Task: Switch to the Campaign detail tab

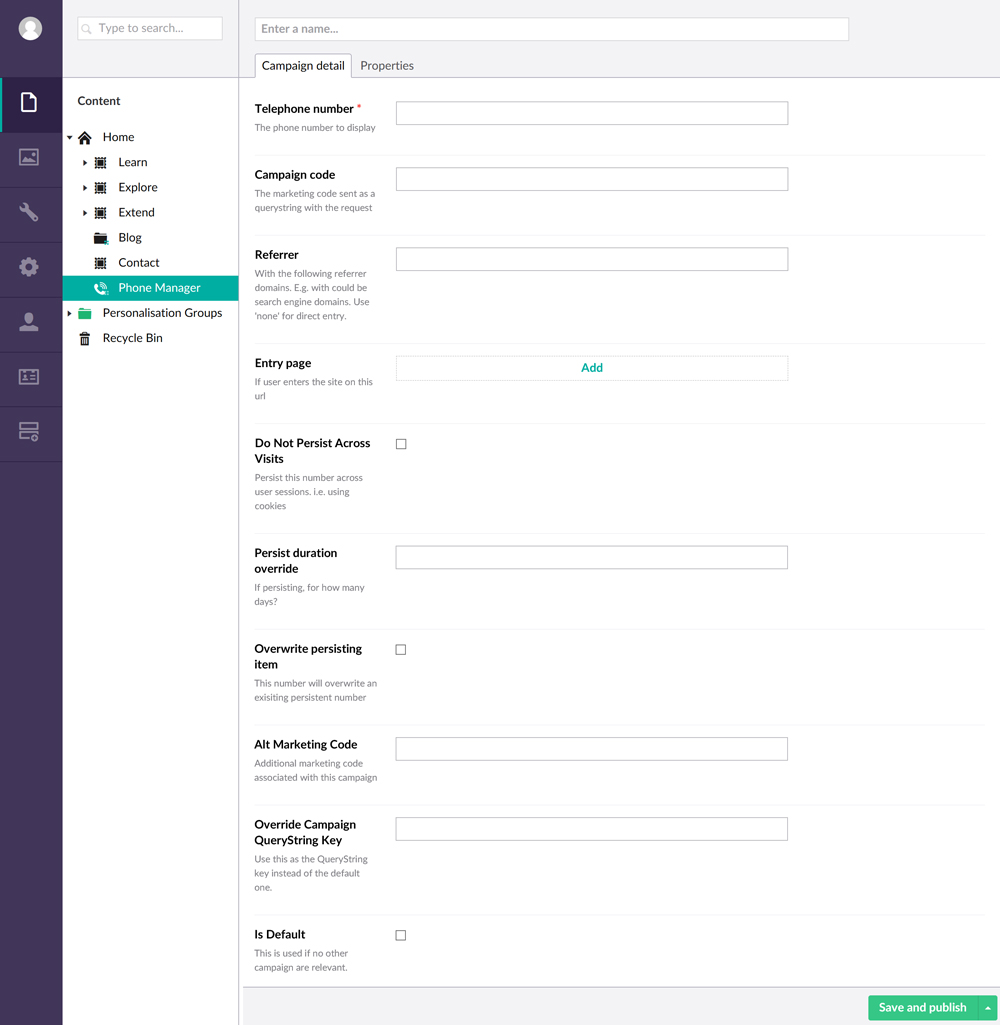Action: click(x=303, y=65)
